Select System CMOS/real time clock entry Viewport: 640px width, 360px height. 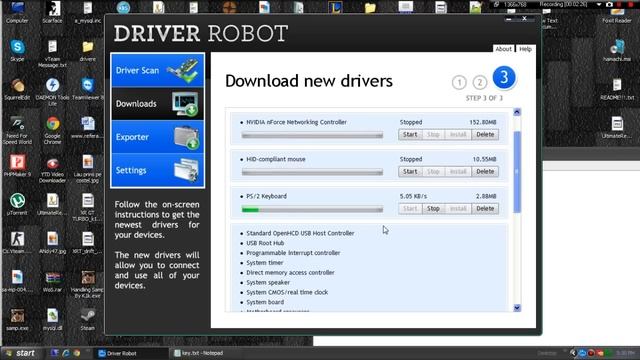click(287, 292)
